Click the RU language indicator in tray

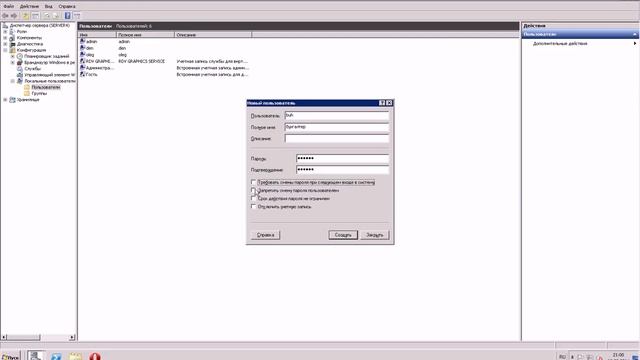click(x=562, y=357)
